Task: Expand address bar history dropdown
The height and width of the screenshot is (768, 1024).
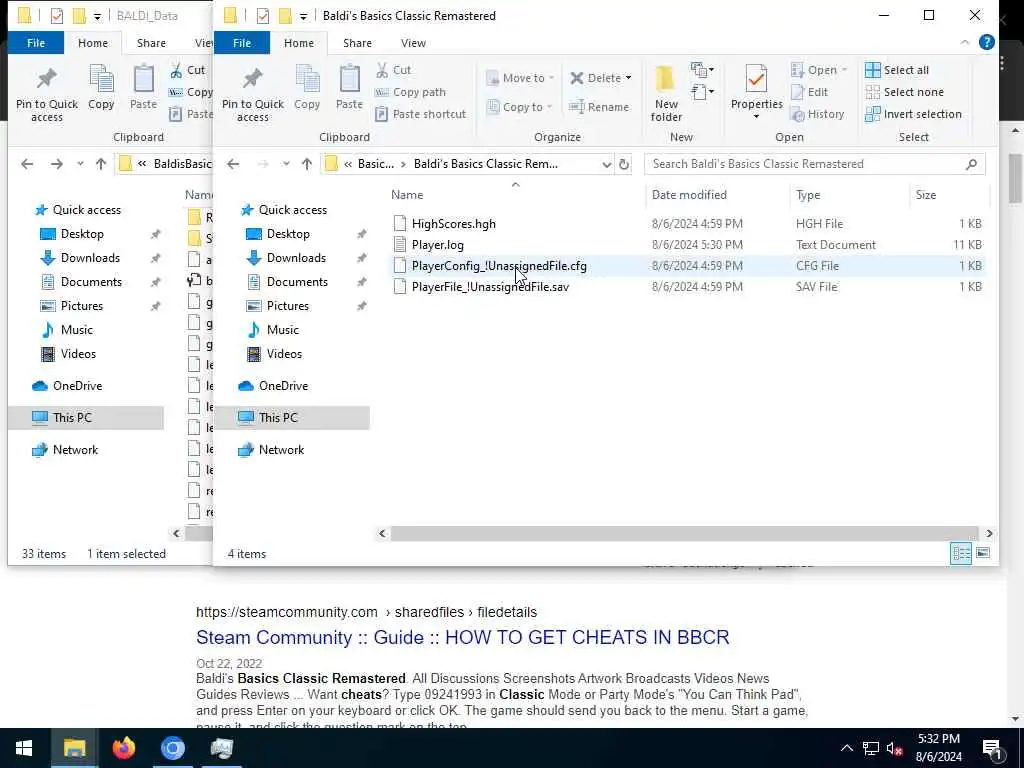Action: 606,164
